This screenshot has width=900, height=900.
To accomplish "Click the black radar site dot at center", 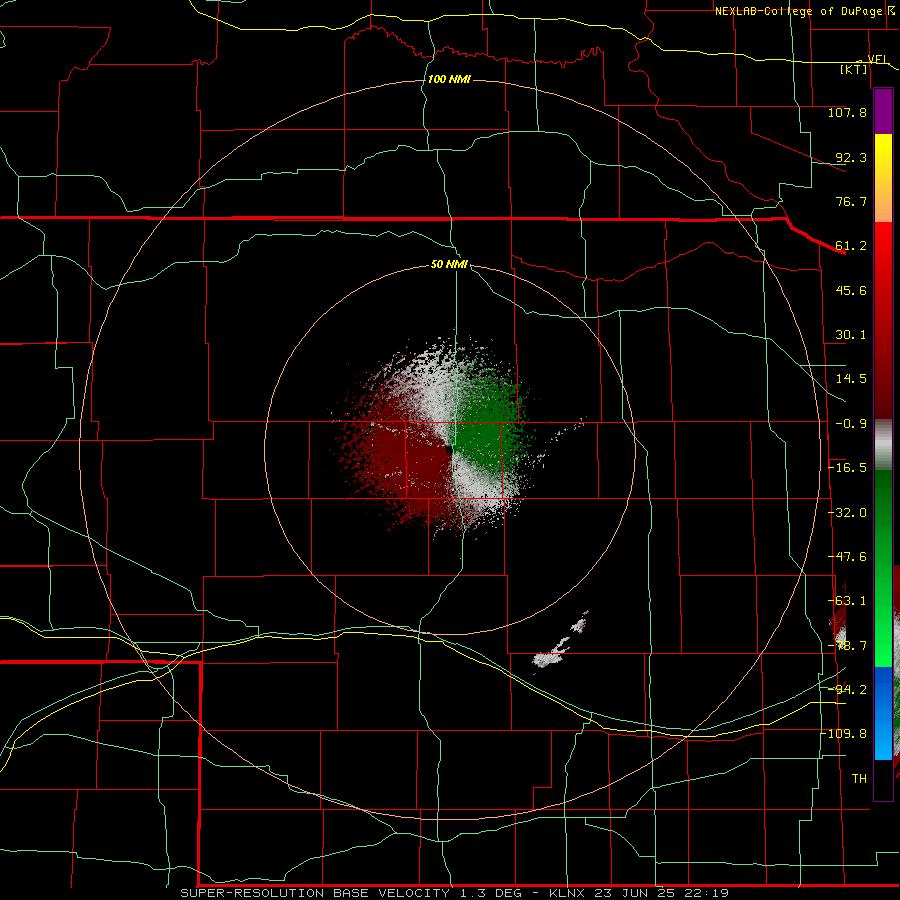I will 449,450.
